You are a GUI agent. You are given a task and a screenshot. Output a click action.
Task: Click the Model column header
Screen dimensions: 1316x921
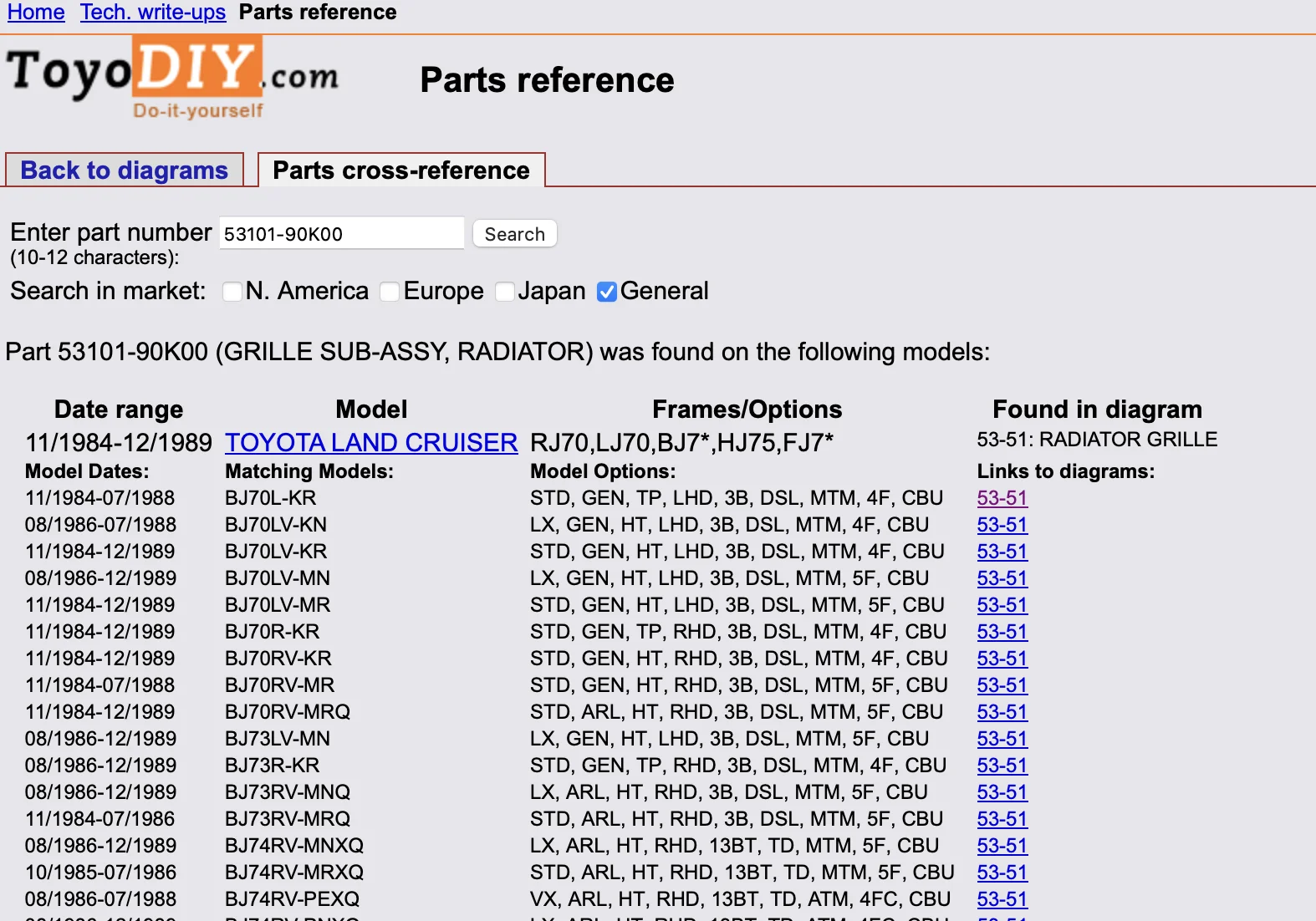tap(371, 410)
